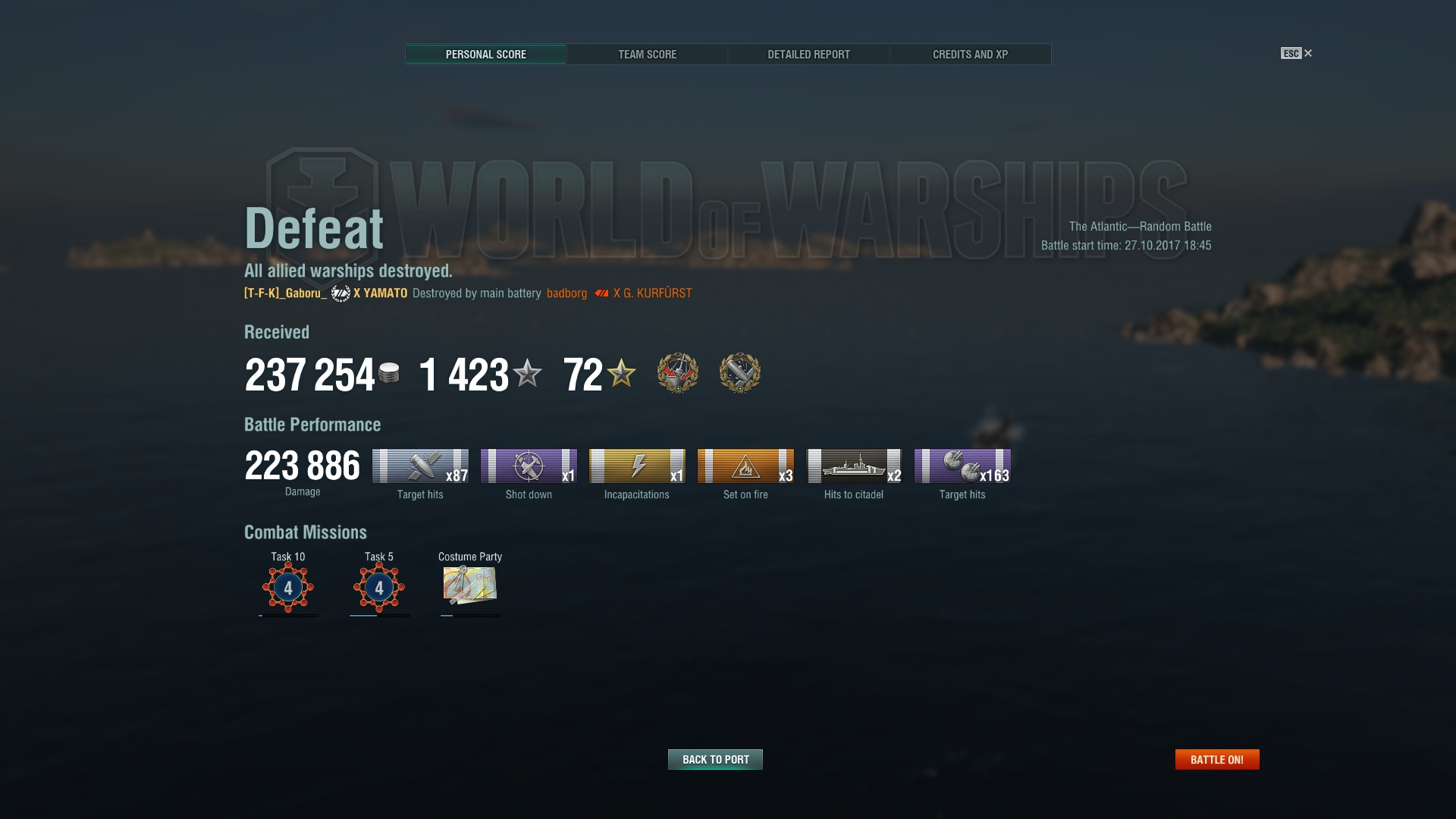This screenshot has width=1456, height=819.
Task: Open the Task 10 combat mission
Action: point(288,588)
